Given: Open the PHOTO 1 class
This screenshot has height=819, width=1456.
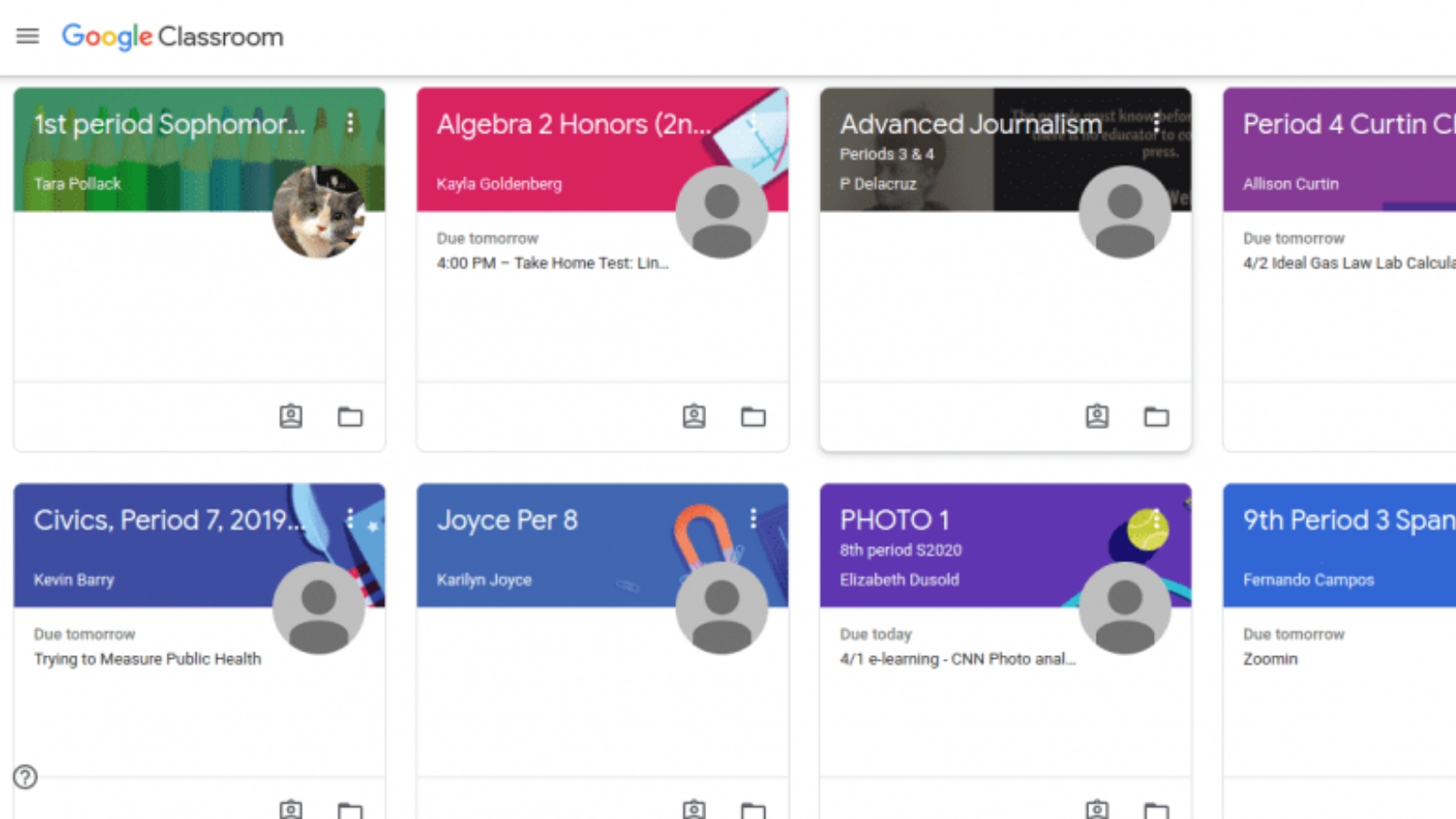Looking at the screenshot, I should (895, 520).
